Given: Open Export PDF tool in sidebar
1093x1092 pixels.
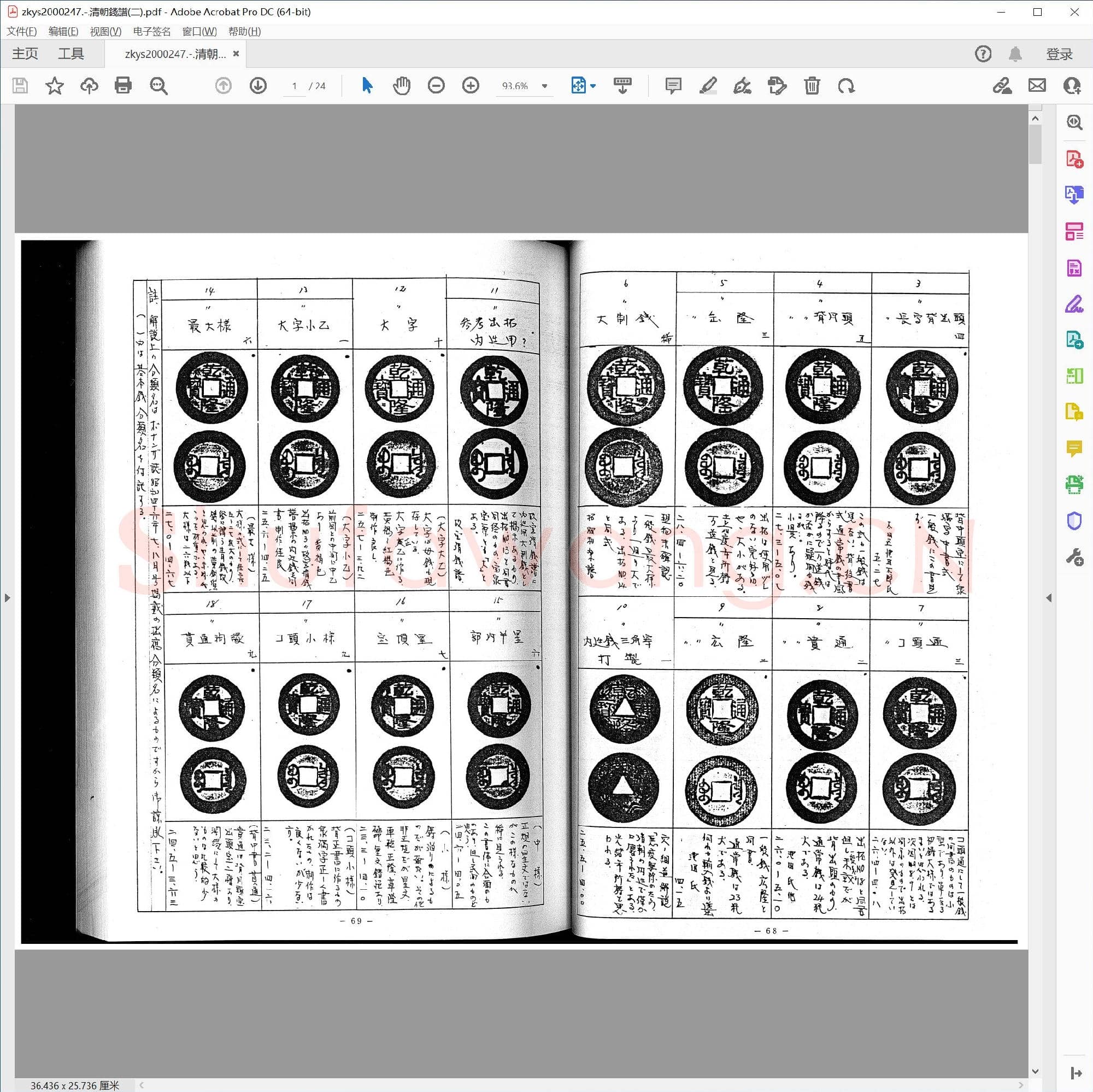Looking at the screenshot, I should tap(1073, 194).
